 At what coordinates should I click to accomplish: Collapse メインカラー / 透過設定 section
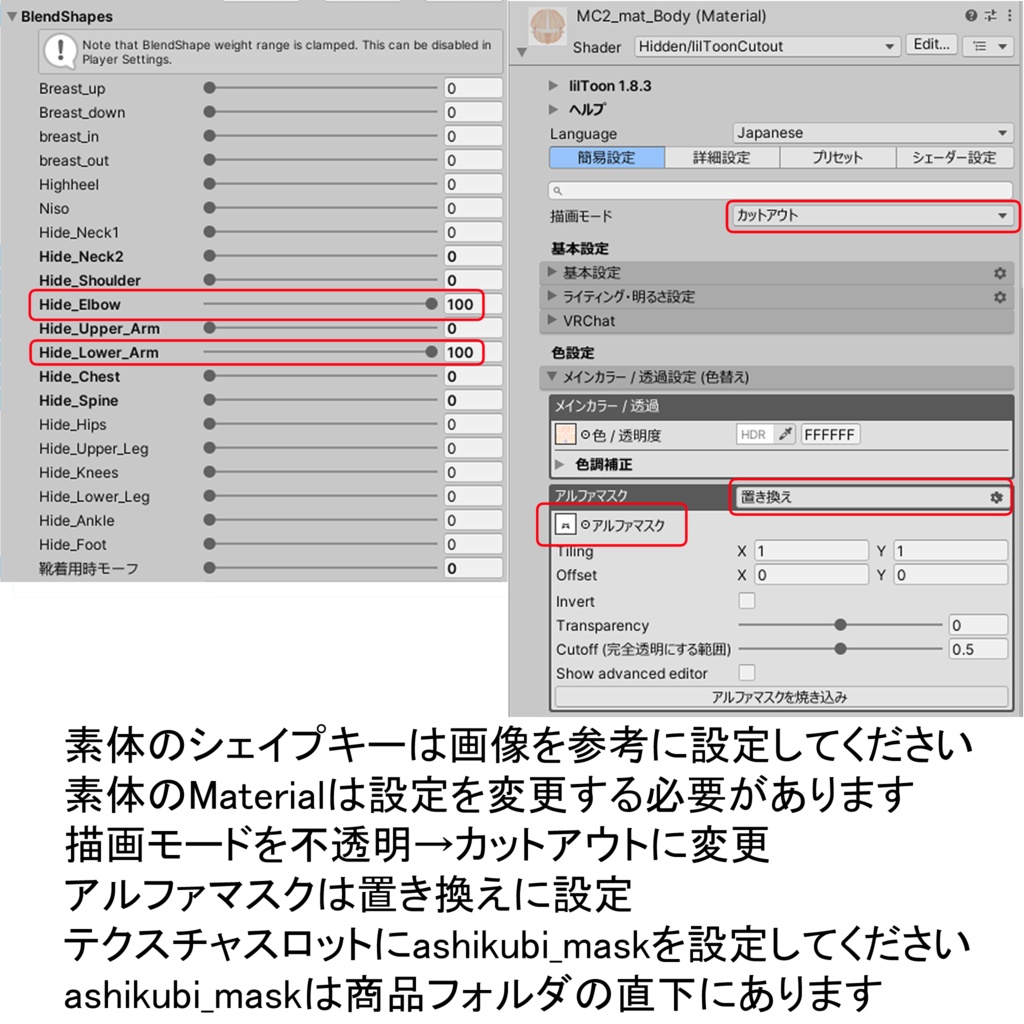click(x=552, y=376)
